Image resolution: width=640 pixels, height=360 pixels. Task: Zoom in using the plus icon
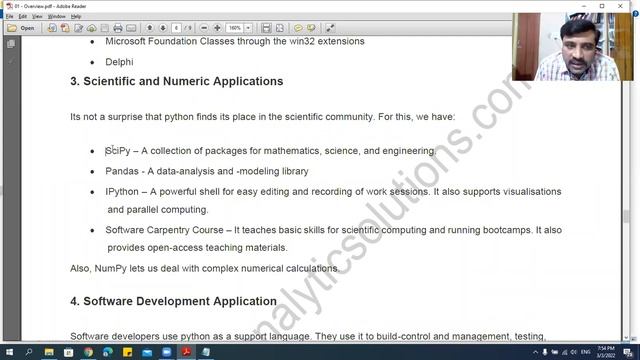[217, 28]
